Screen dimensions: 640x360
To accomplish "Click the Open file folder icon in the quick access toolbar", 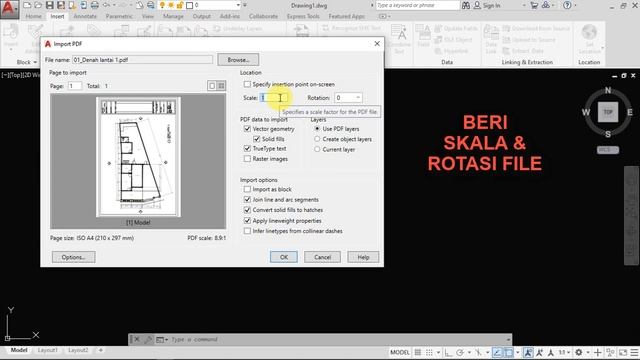I will 38,5.
